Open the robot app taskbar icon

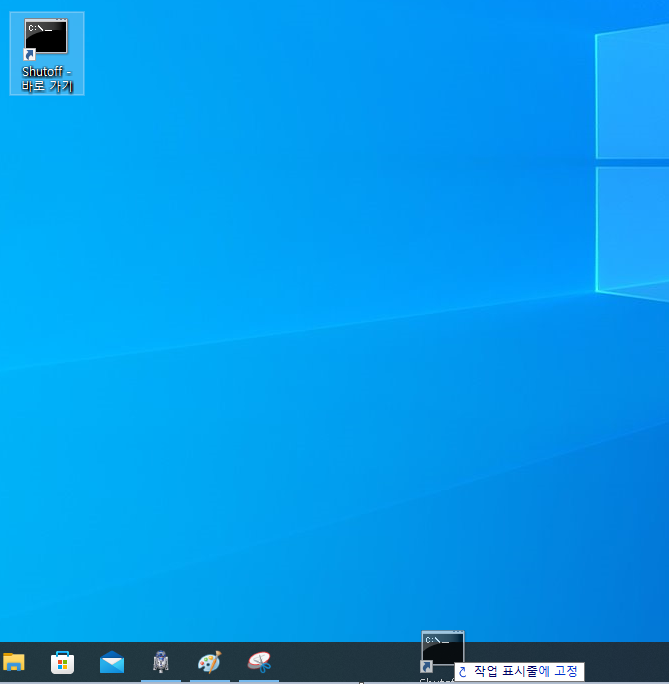pyautogui.click(x=161, y=662)
